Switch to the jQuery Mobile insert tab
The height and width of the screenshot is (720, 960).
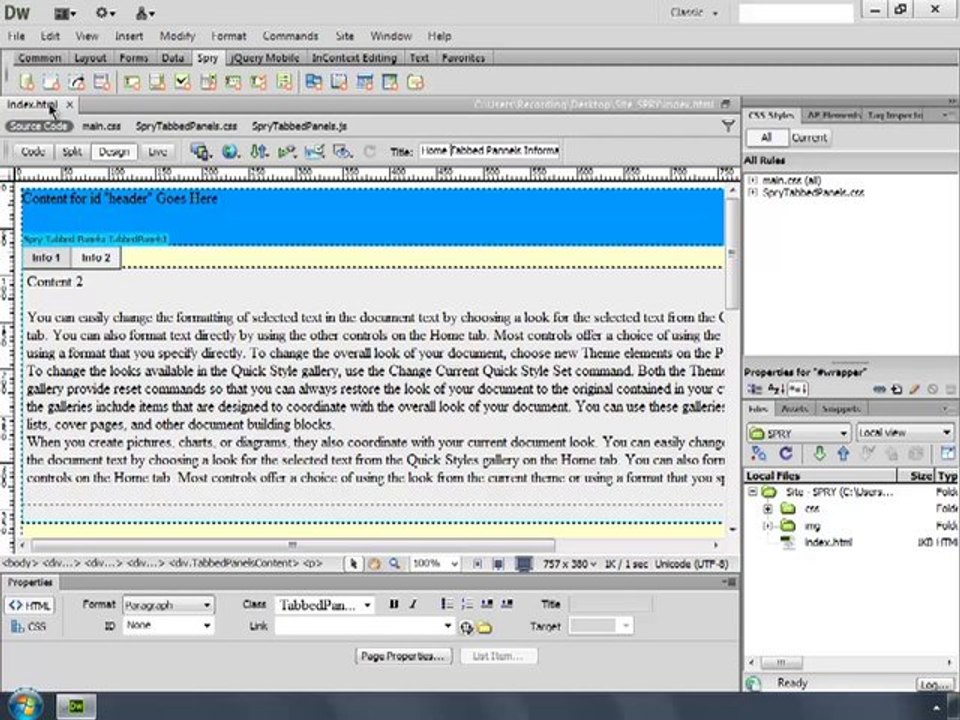coord(264,58)
